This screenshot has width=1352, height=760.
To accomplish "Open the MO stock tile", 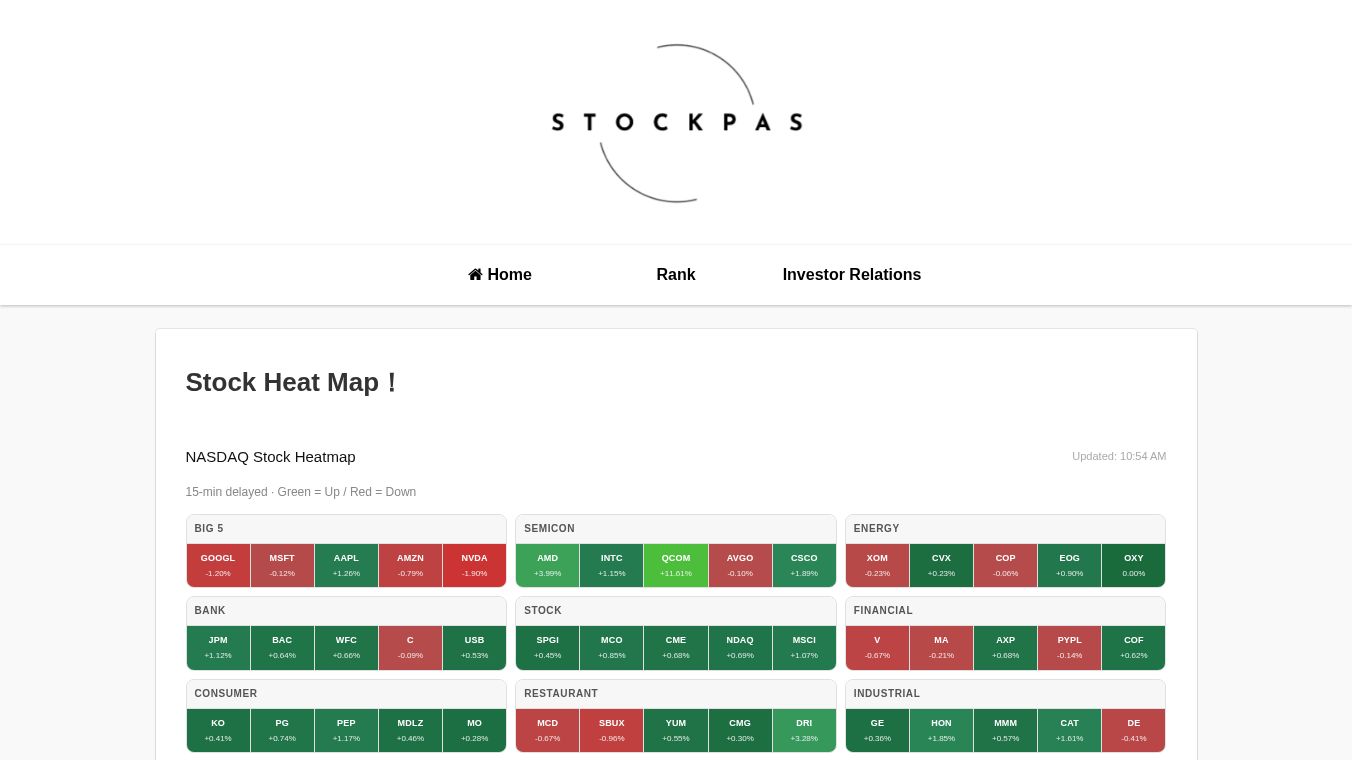I will pyautogui.click(x=474, y=730).
